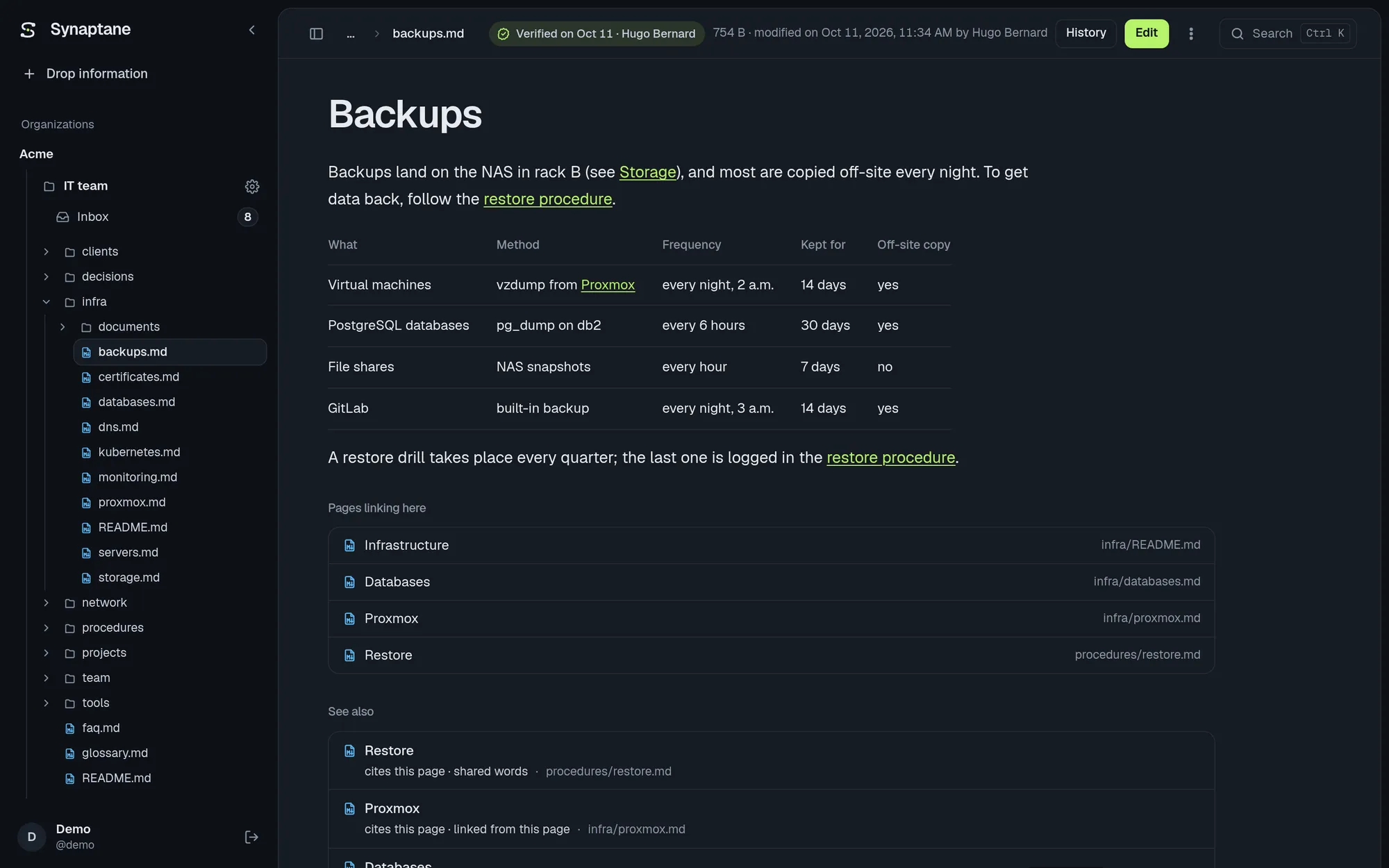
Task: Open Databases in Pages linking here
Action: pyautogui.click(x=771, y=582)
